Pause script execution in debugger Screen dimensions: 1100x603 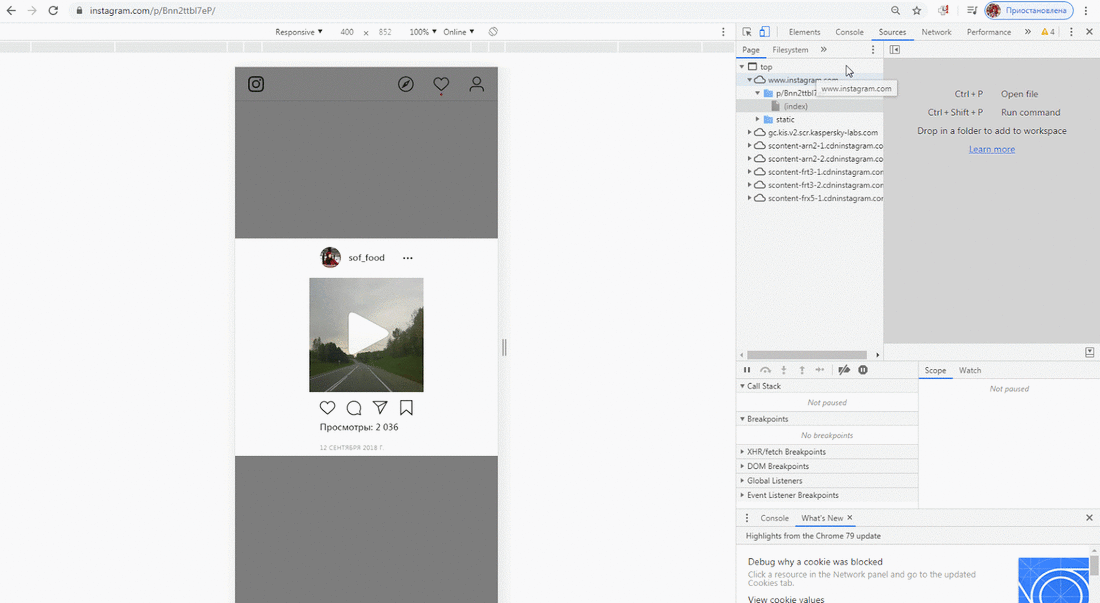746,370
